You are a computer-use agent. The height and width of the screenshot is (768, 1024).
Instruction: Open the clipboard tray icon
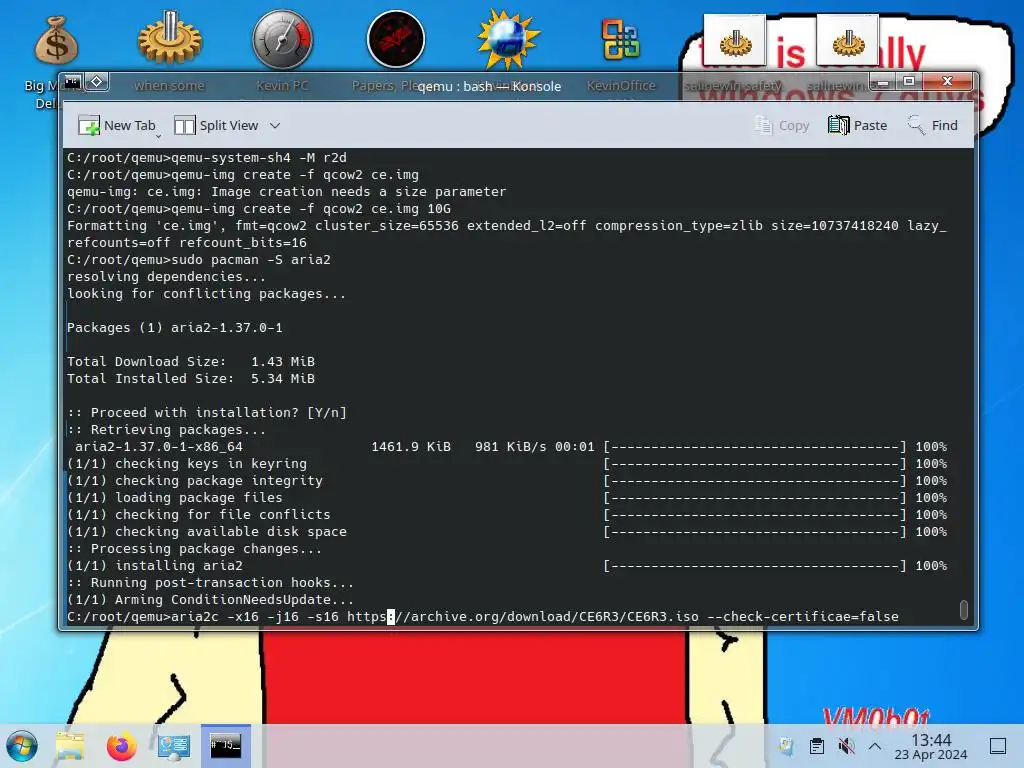coord(816,746)
